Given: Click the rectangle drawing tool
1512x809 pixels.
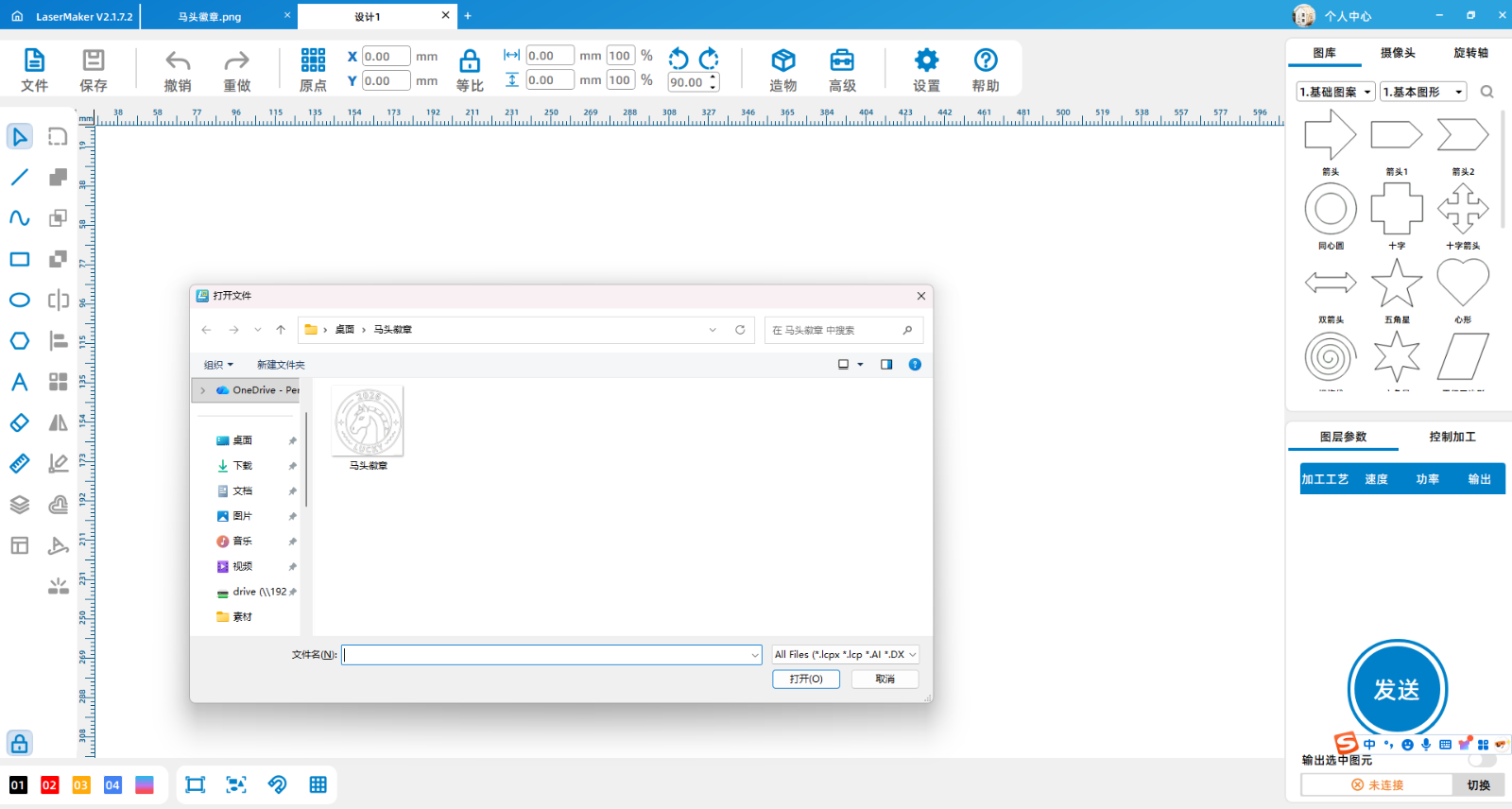Looking at the screenshot, I should point(20,259).
